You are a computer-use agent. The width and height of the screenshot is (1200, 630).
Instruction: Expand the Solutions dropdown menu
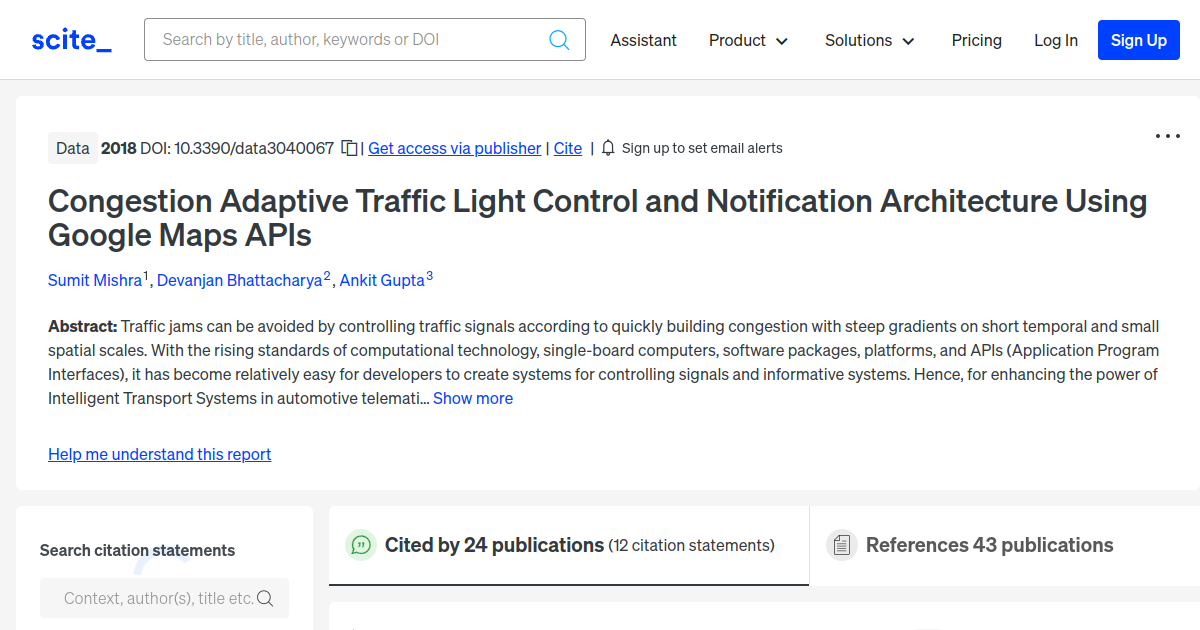point(869,40)
